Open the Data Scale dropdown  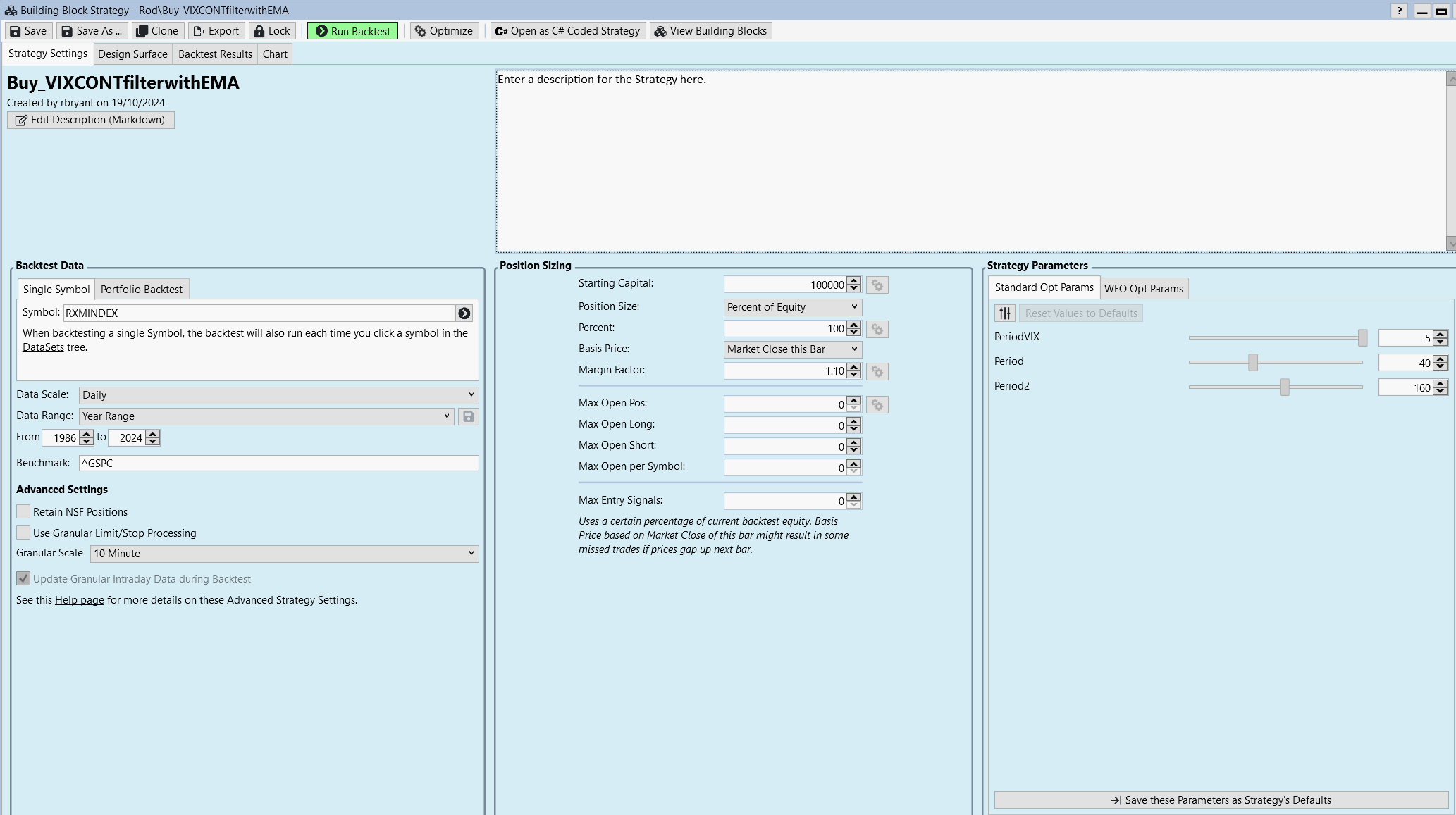coord(278,395)
